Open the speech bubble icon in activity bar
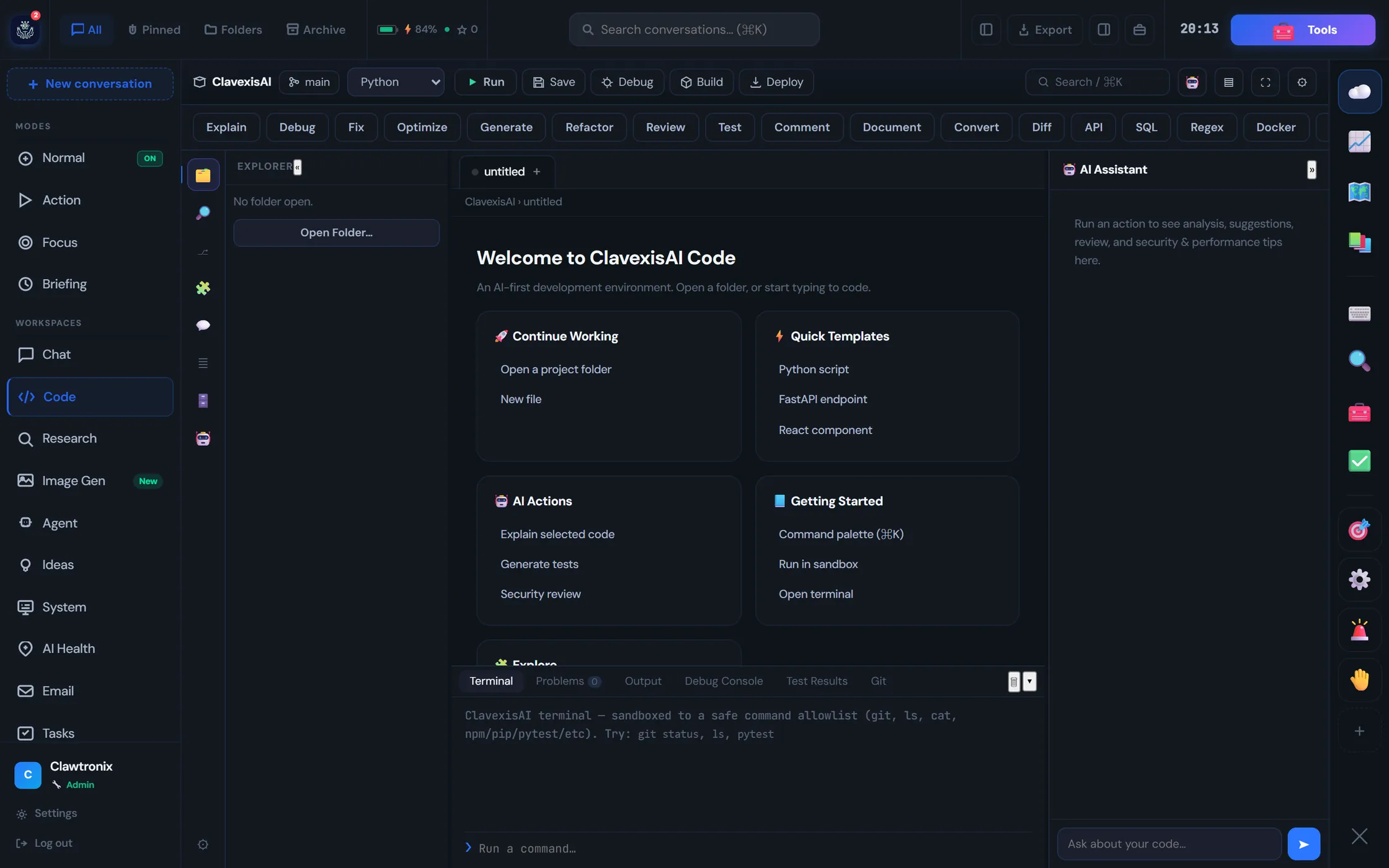The height and width of the screenshot is (868, 1389). click(x=203, y=325)
